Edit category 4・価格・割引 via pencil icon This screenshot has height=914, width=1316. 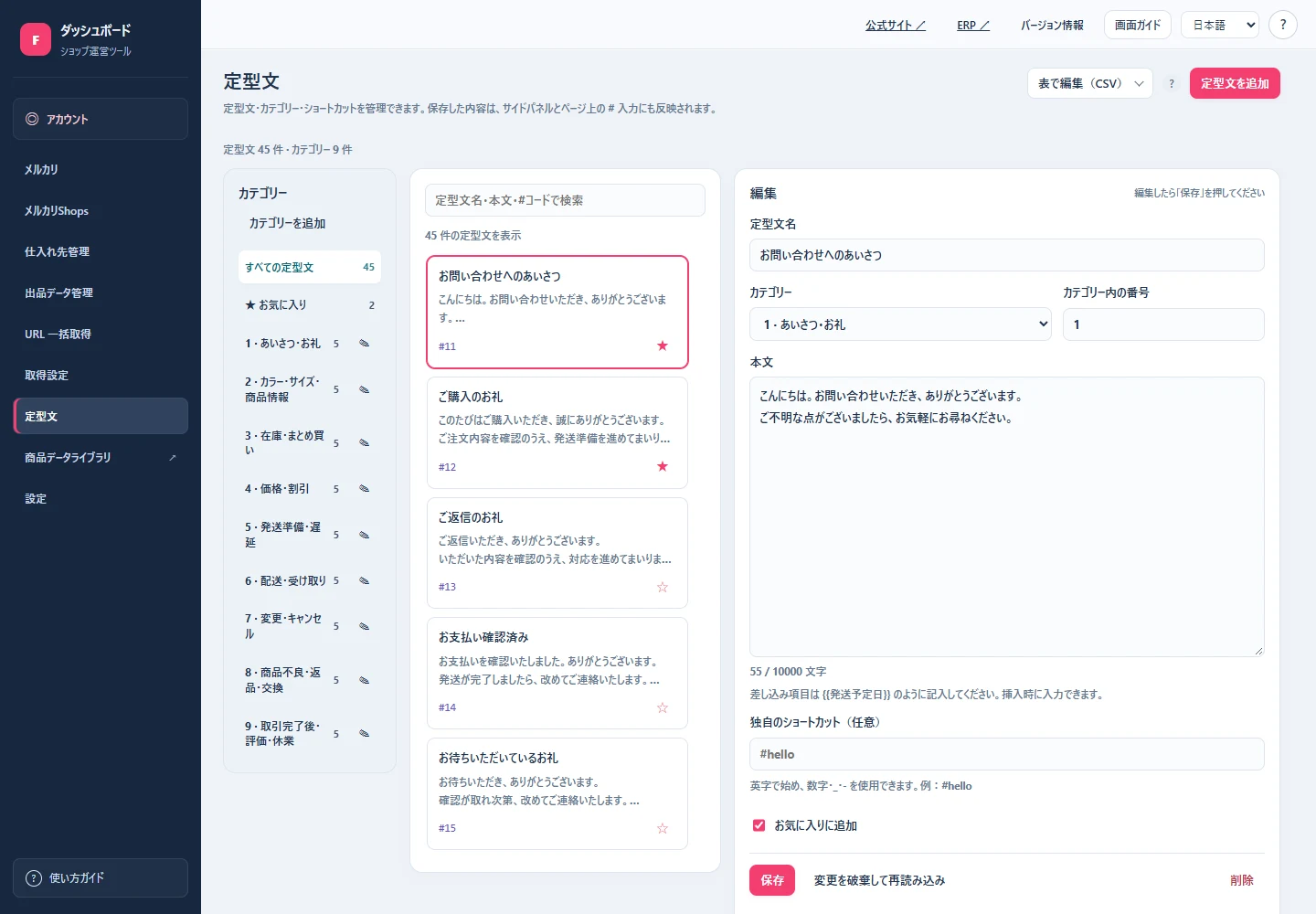pos(364,489)
